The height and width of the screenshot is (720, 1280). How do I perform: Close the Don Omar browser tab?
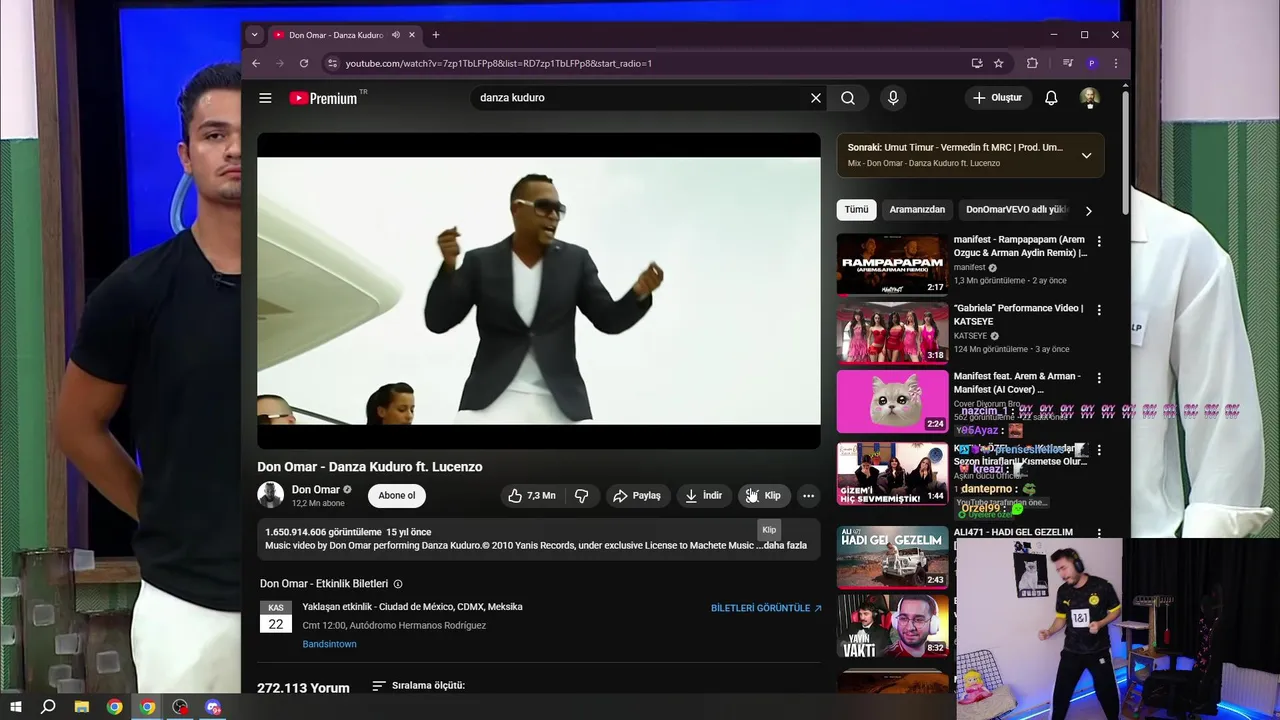(x=414, y=35)
